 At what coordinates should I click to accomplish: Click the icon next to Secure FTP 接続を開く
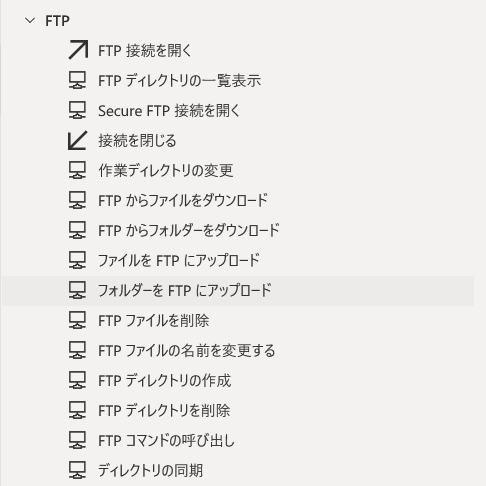click(77, 110)
